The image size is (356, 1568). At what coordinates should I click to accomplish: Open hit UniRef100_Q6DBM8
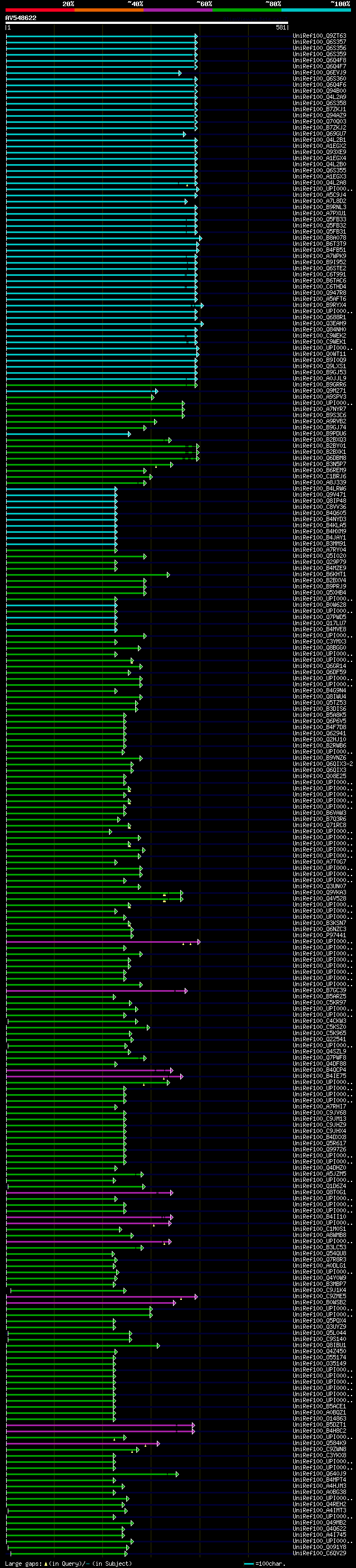[319, 458]
